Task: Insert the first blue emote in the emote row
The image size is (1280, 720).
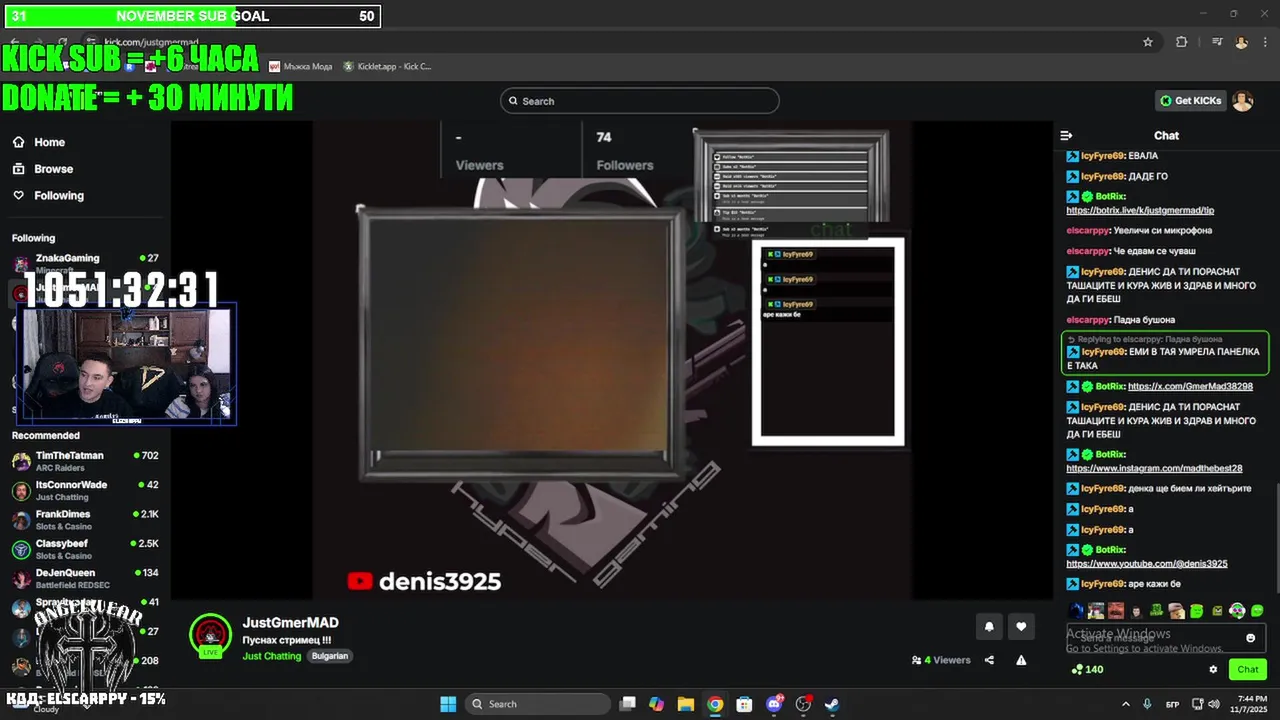Action: tap(1076, 610)
